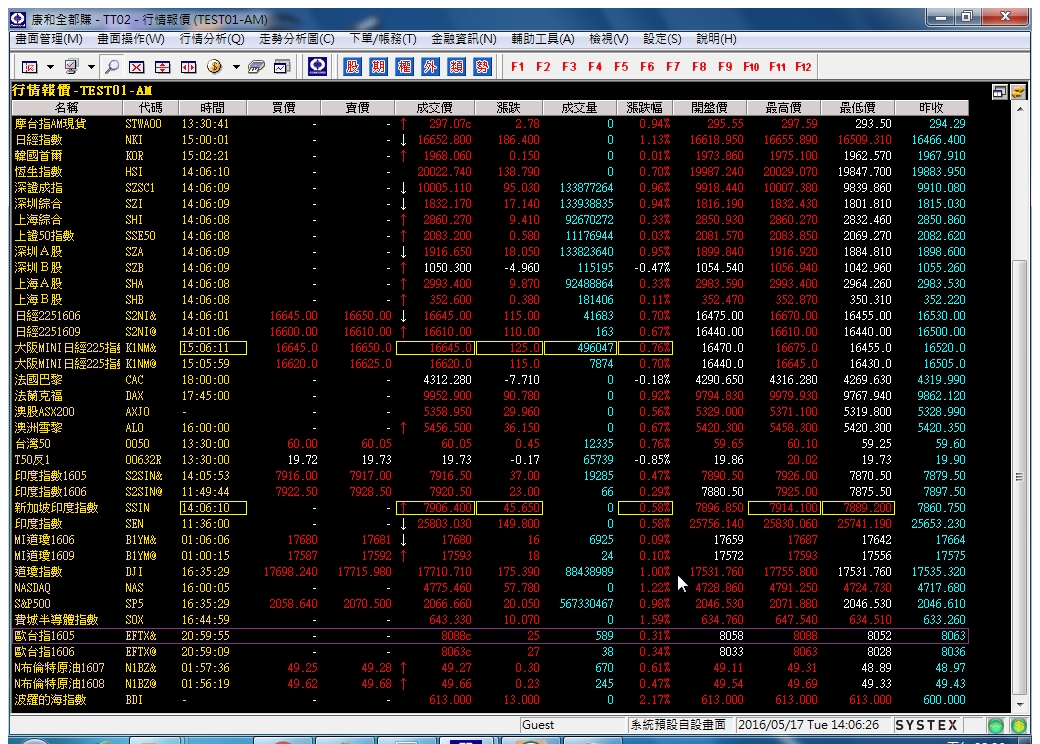Click the scrollbar down arrow
Image resolution: width=1040 pixels, height=744 pixels.
point(1020,705)
